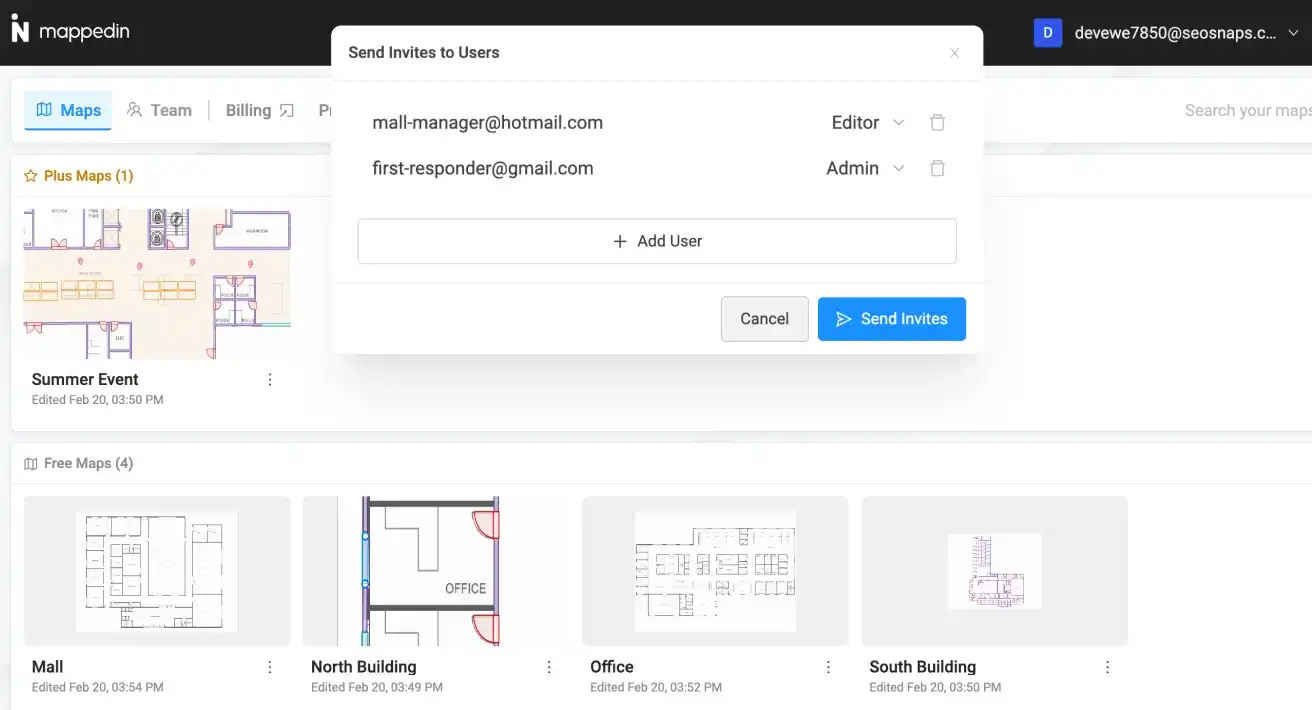Image resolution: width=1312 pixels, height=710 pixels.
Task: Cancel the invite dialog
Action: click(764, 318)
